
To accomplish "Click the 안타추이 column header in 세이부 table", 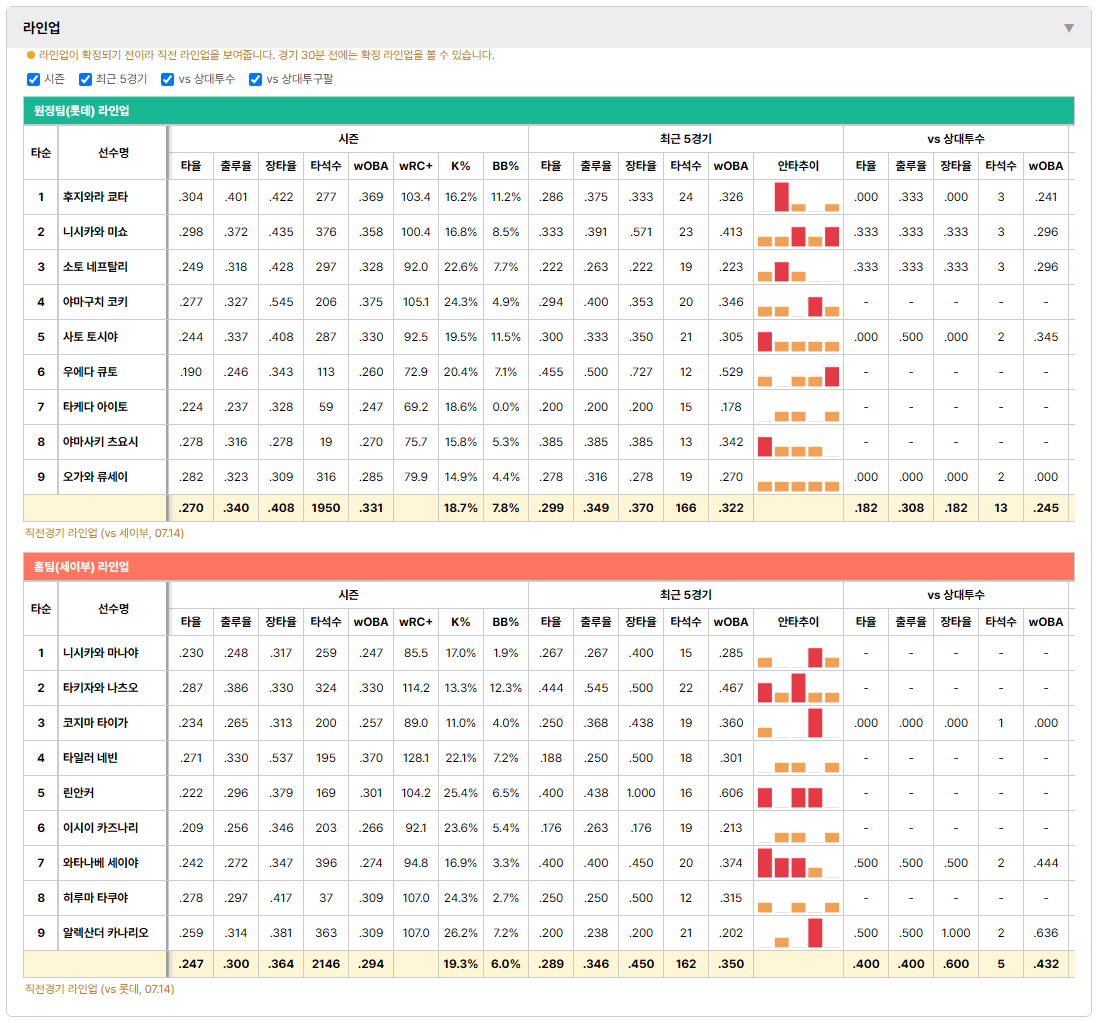I will (798, 622).
